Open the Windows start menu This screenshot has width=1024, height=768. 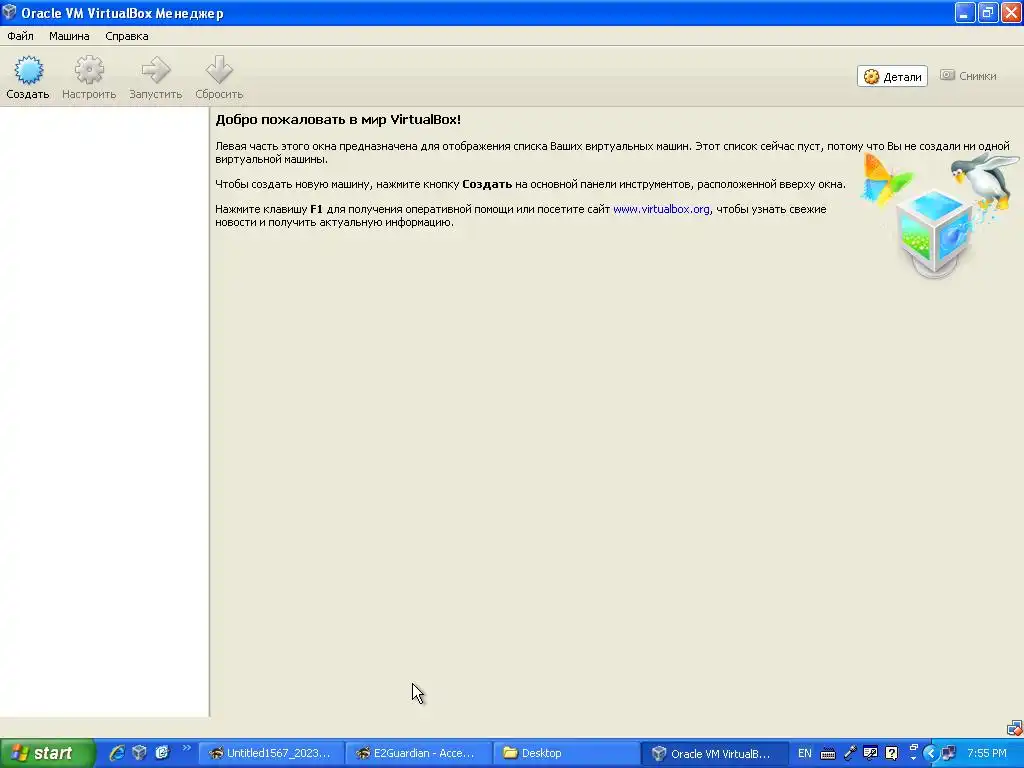coord(47,753)
